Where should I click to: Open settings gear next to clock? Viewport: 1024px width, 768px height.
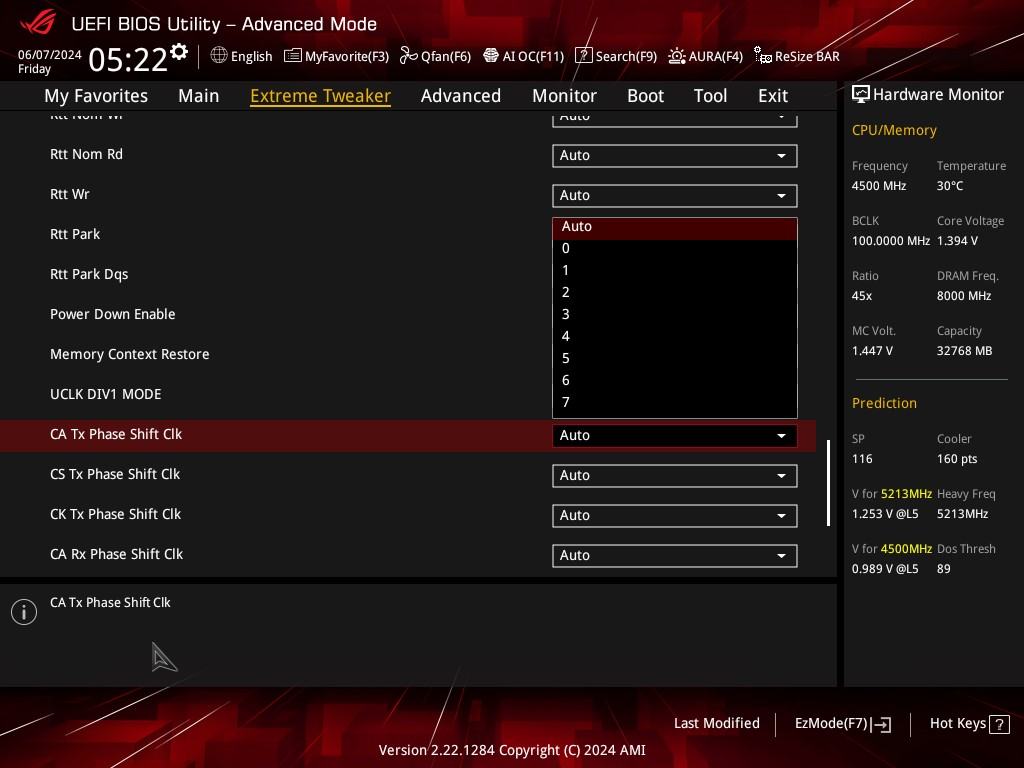(x=179, y=52)
